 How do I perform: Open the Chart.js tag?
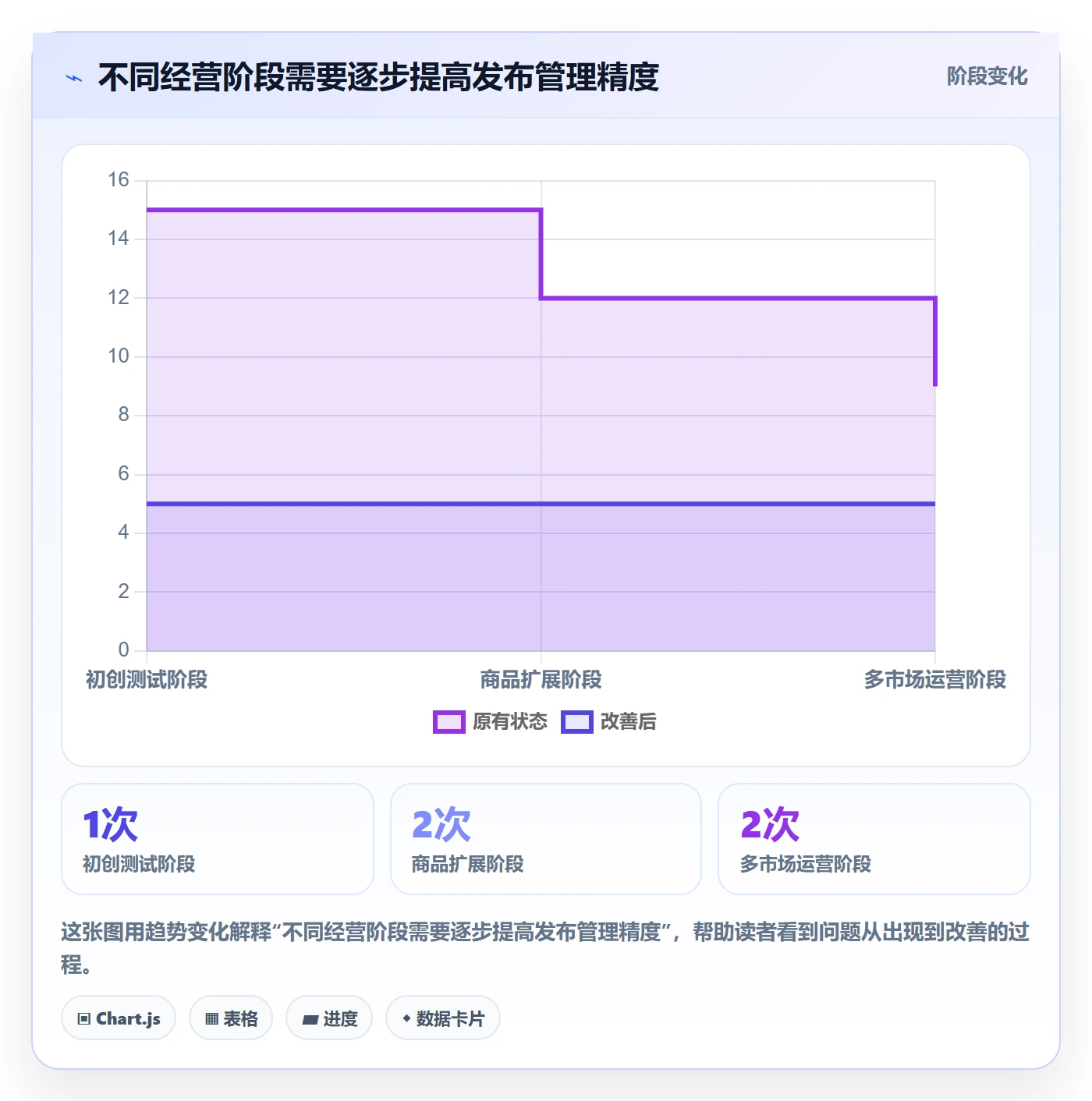(x=119, y=1018)
